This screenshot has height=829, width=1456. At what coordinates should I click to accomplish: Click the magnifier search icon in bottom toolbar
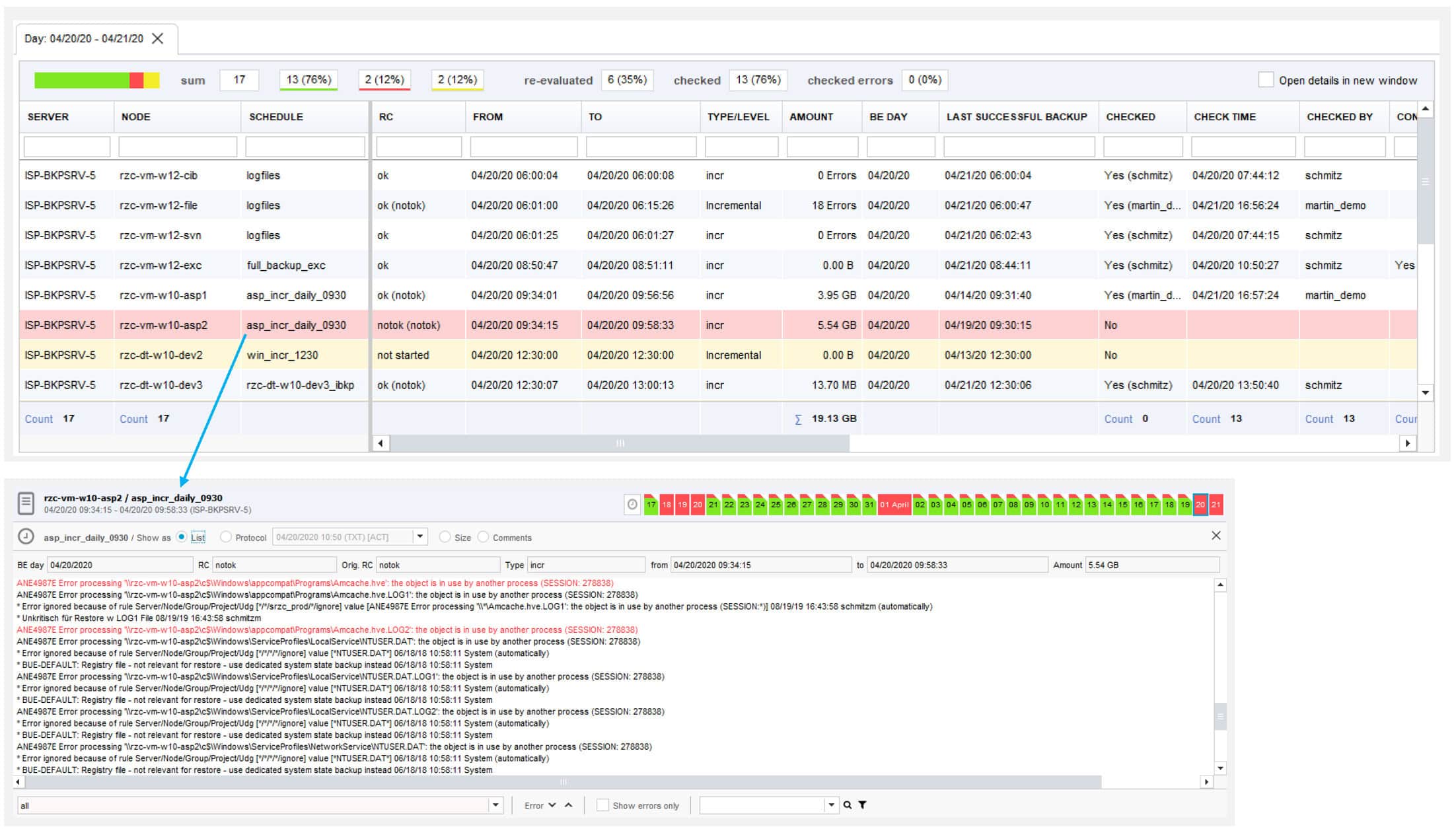pyautogui.click(x=848, y=805)
